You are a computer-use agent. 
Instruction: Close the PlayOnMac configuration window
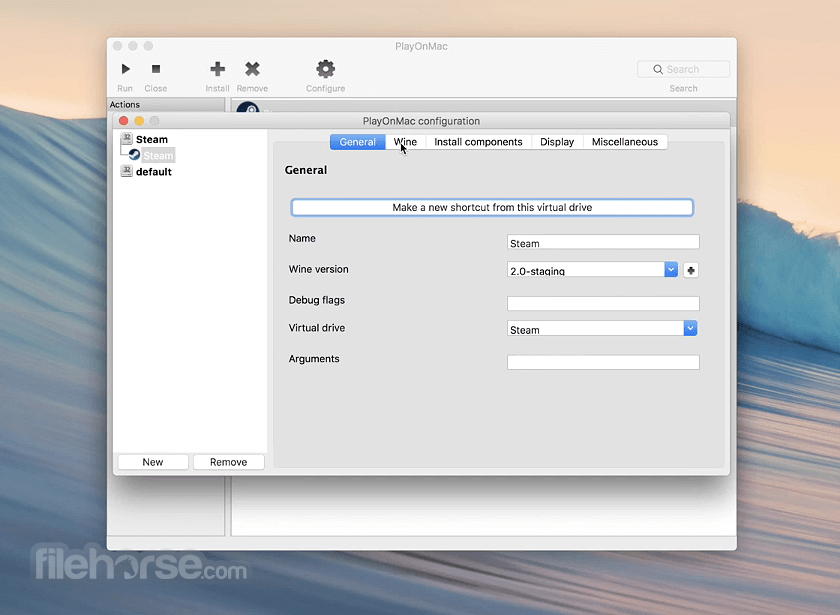[x=124, y=121]
